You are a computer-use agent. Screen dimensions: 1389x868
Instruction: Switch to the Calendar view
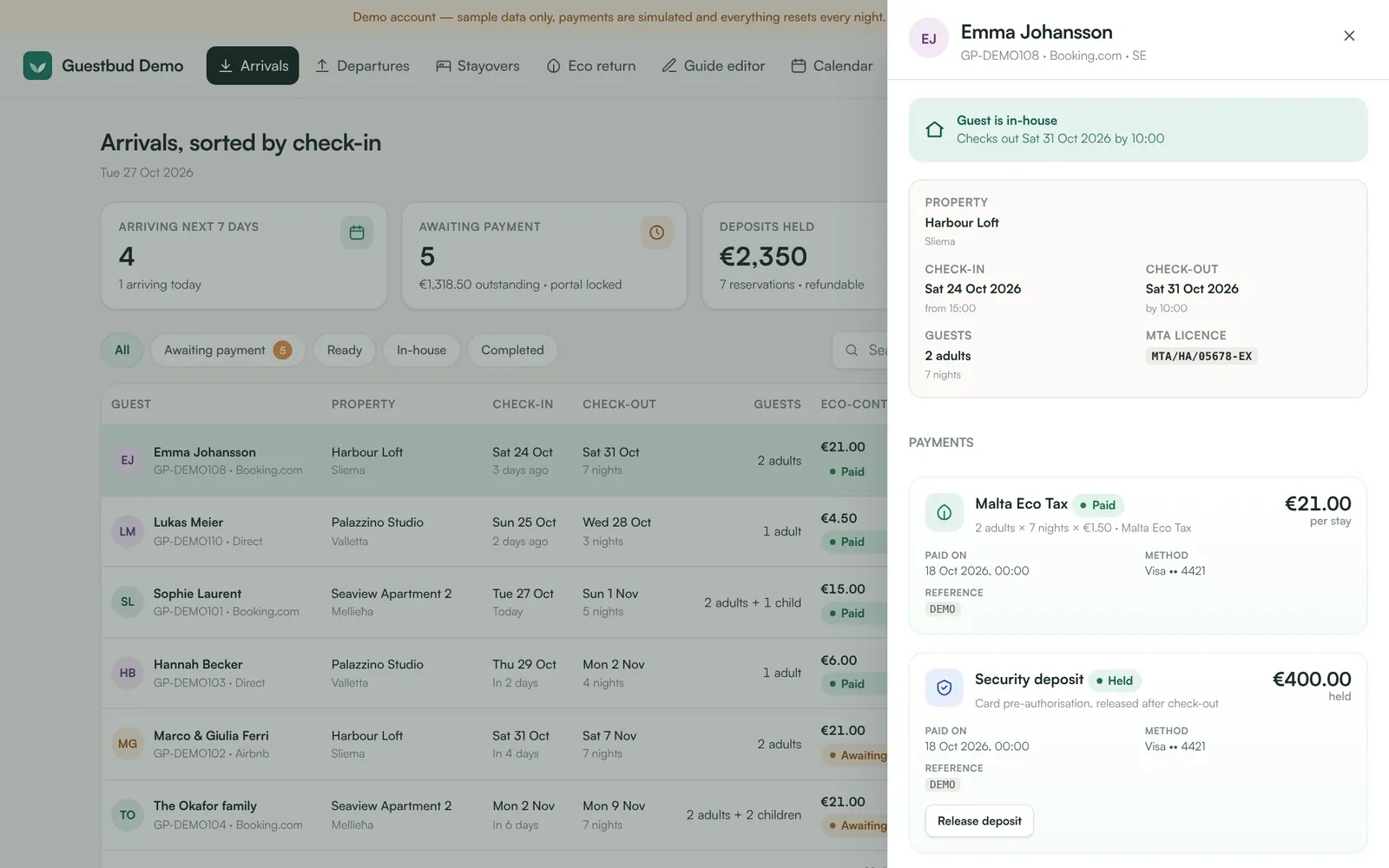click(832, 66)
